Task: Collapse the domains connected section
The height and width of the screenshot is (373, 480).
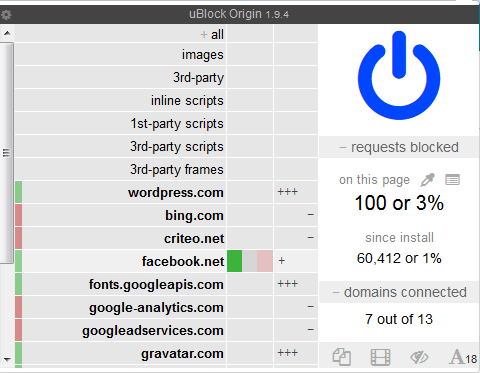Action: click(x=399, y=292)
